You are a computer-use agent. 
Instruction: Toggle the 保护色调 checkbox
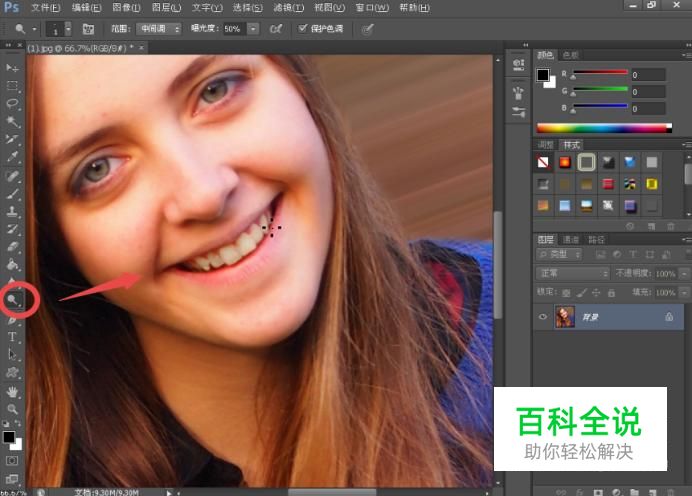coord(302,29)
